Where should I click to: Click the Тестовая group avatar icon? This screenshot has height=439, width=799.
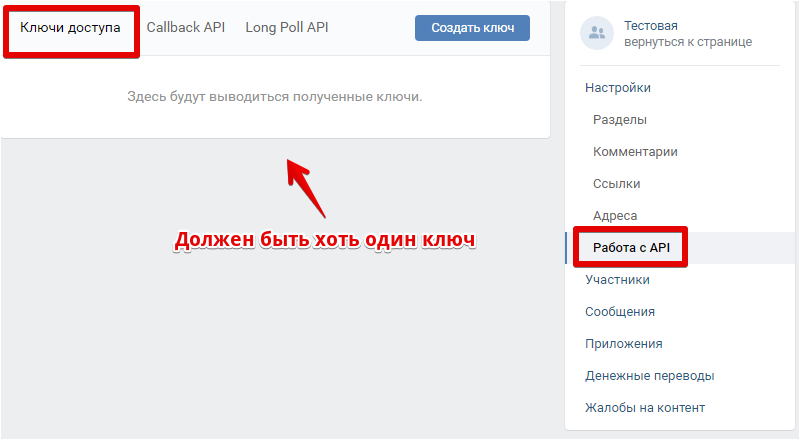pyautogui.click(x=597, y=33)
